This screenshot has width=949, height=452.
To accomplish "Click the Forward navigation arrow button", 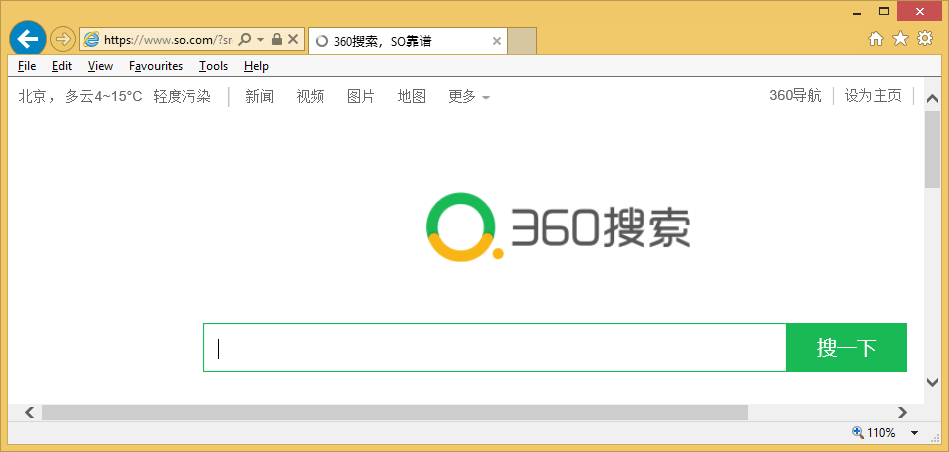I will tap(61, 40).
